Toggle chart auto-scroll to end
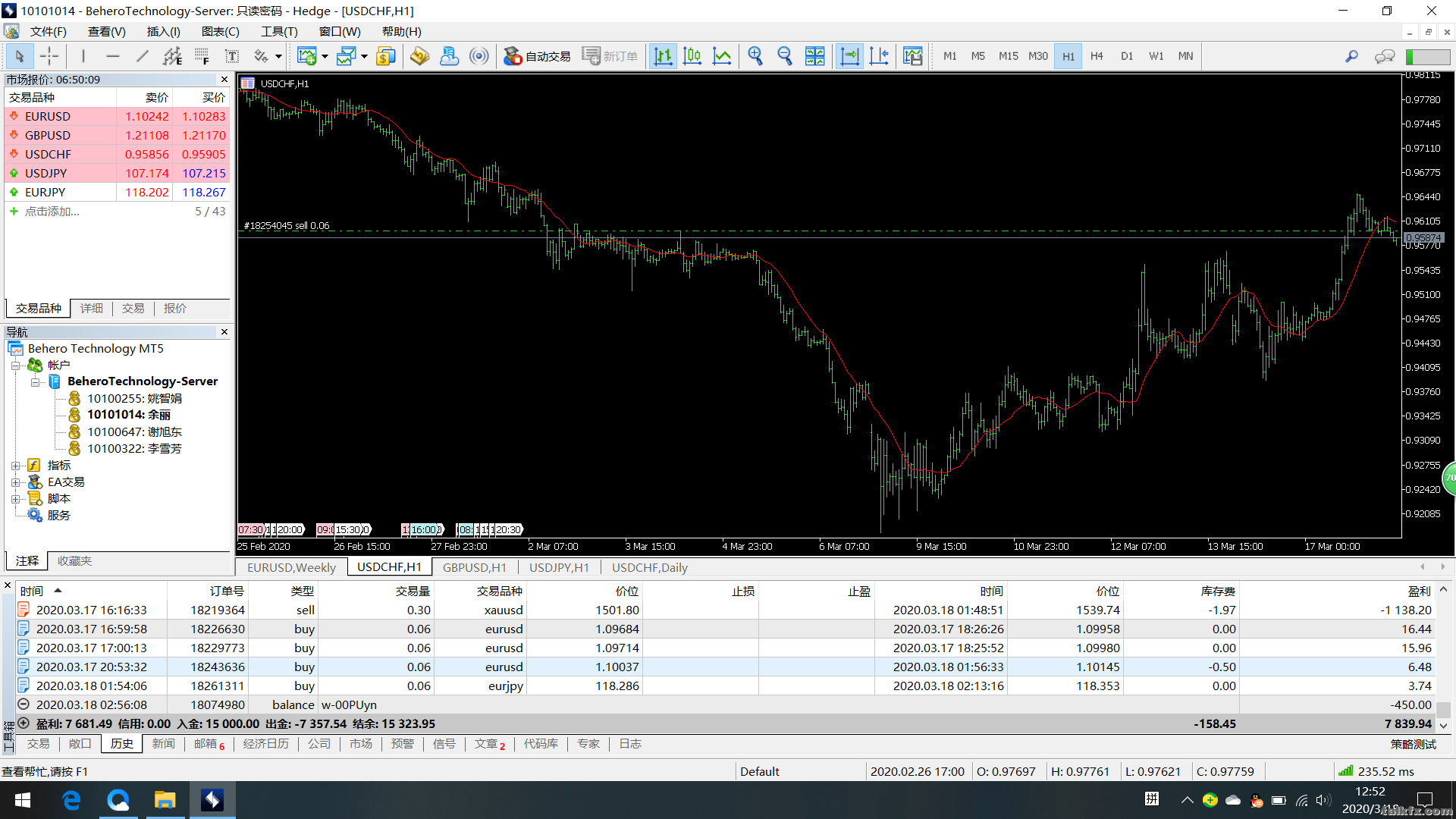Screen dimensions: 1456x819 click(850, 56)
